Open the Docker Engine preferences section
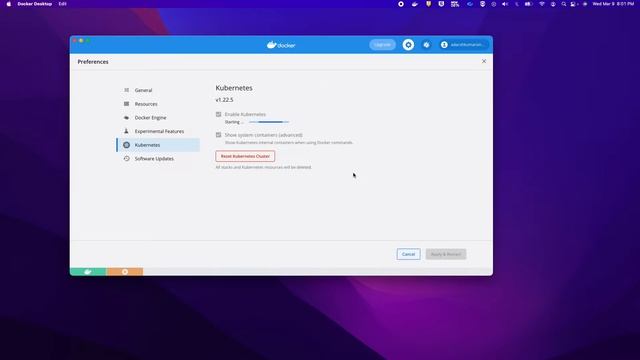The image size is (640, 360). tap(158, 118)
